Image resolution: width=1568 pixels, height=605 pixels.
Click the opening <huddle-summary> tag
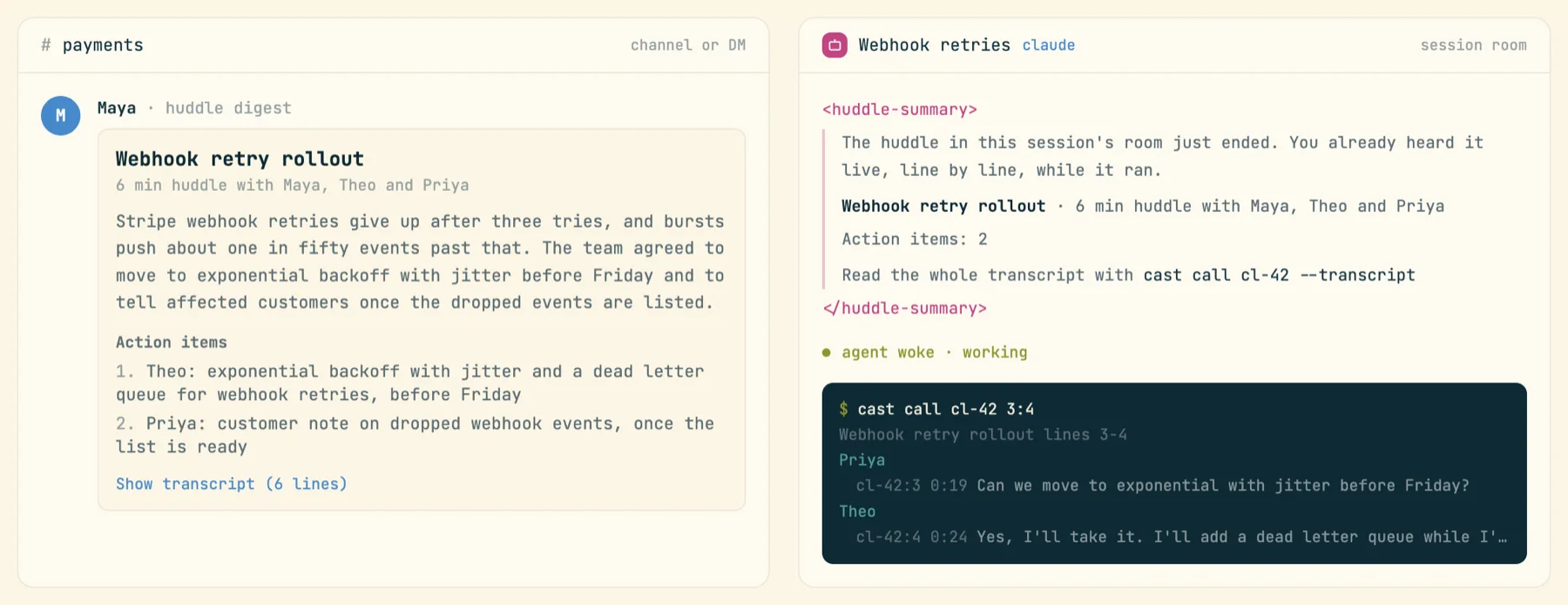point(900,110)
